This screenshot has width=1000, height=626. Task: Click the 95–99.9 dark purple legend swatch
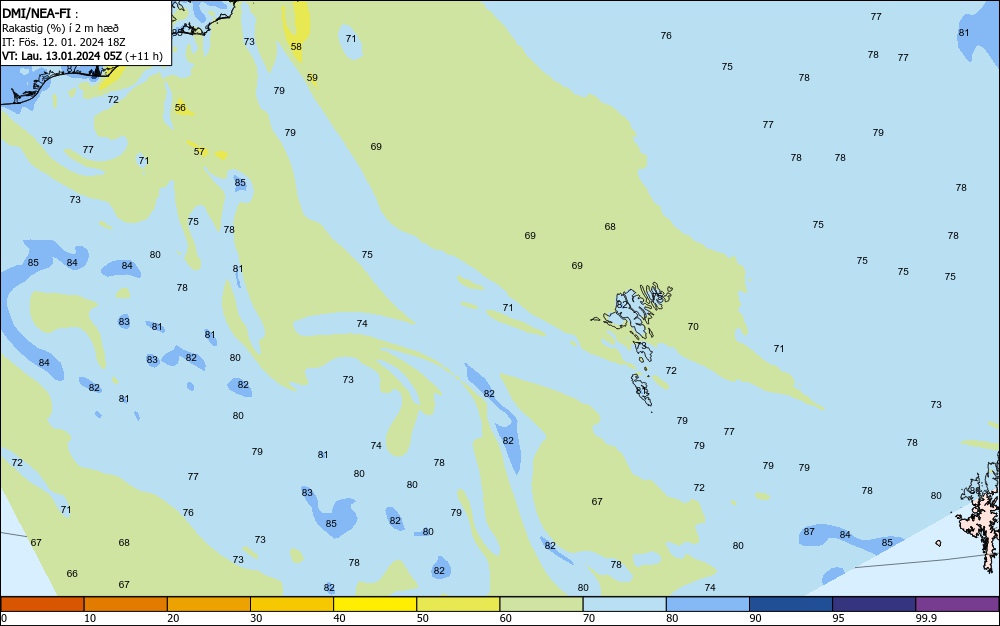(x=874, y=604)
